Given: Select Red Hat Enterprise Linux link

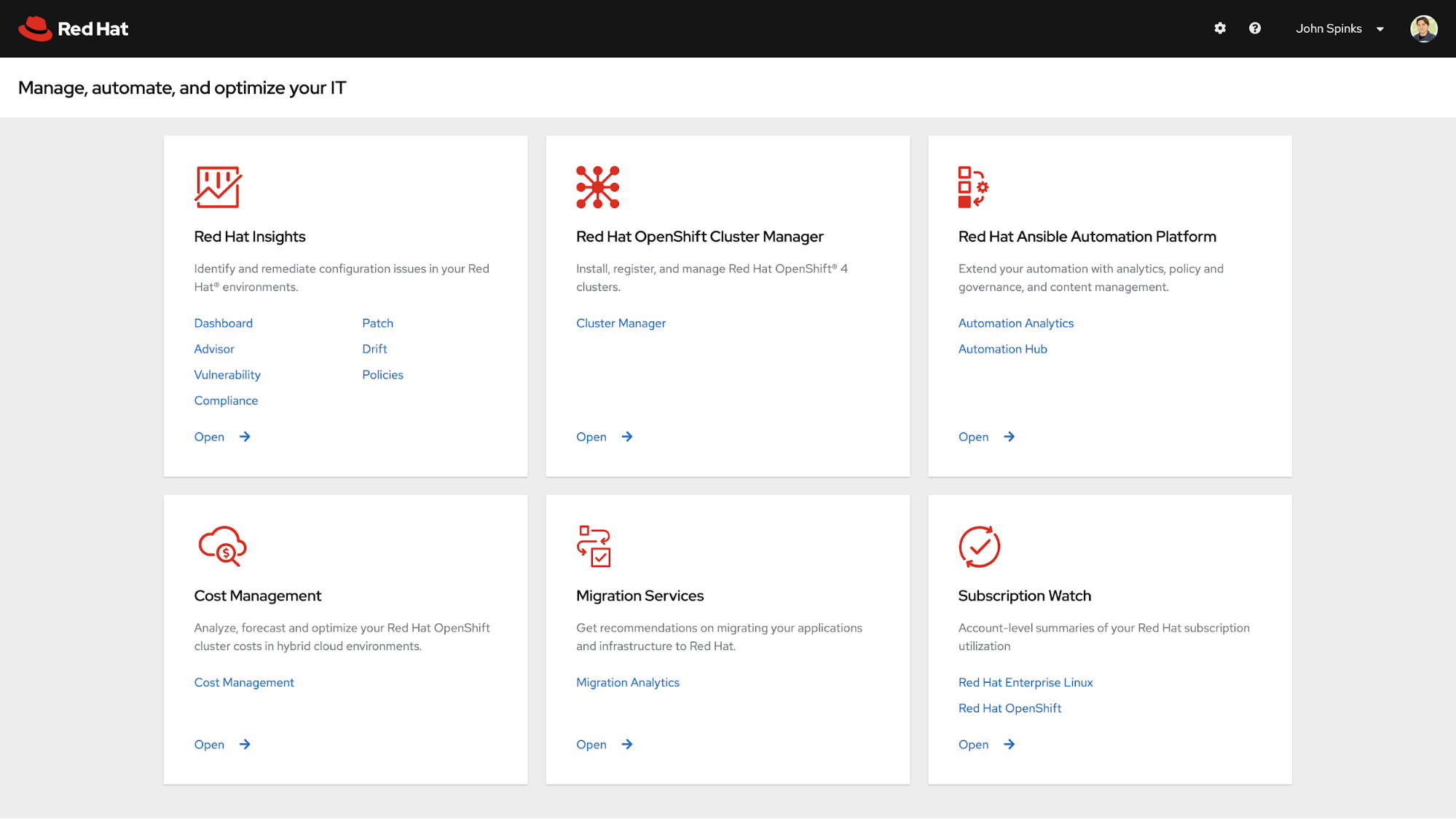Looking at the screenshot, I should pos(1025,682).
